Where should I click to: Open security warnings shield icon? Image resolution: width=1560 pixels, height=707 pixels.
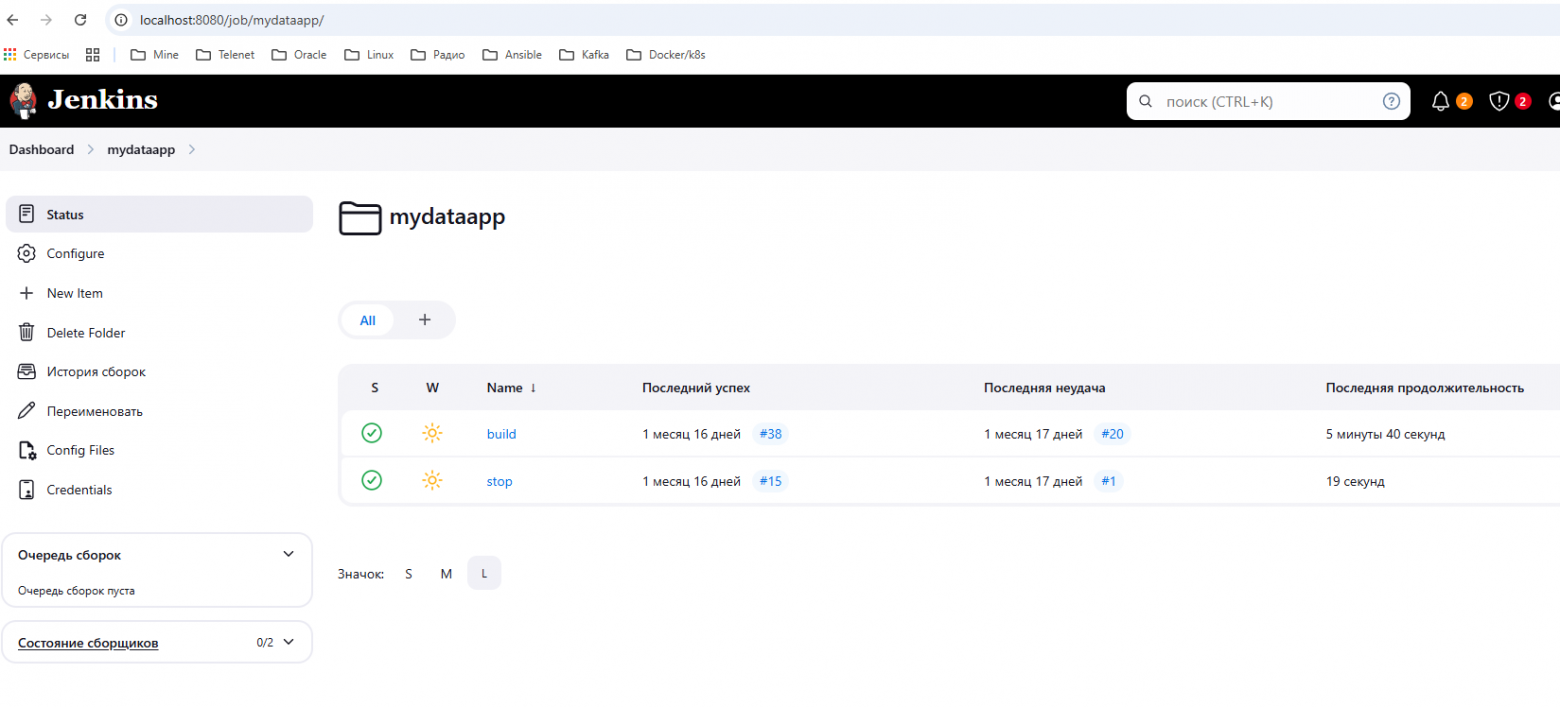pos(1498,101)
